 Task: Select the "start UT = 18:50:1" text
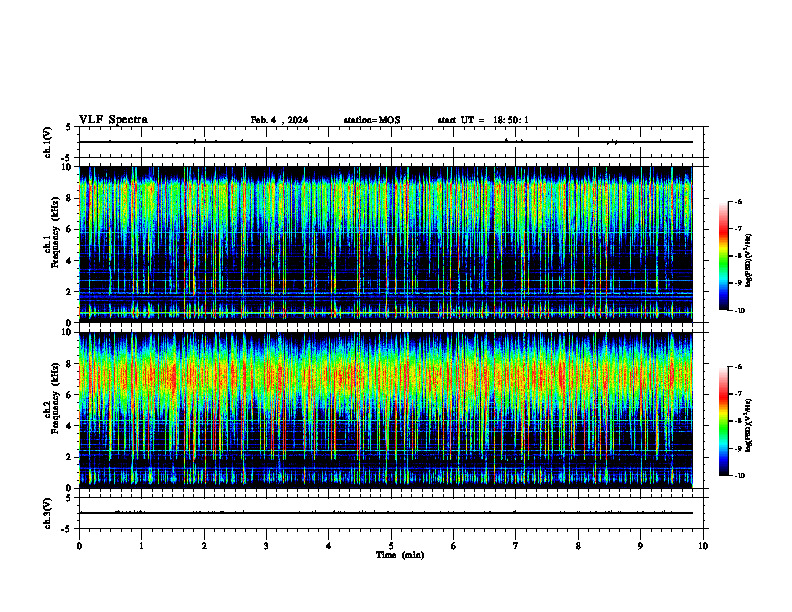pos(483,120)
